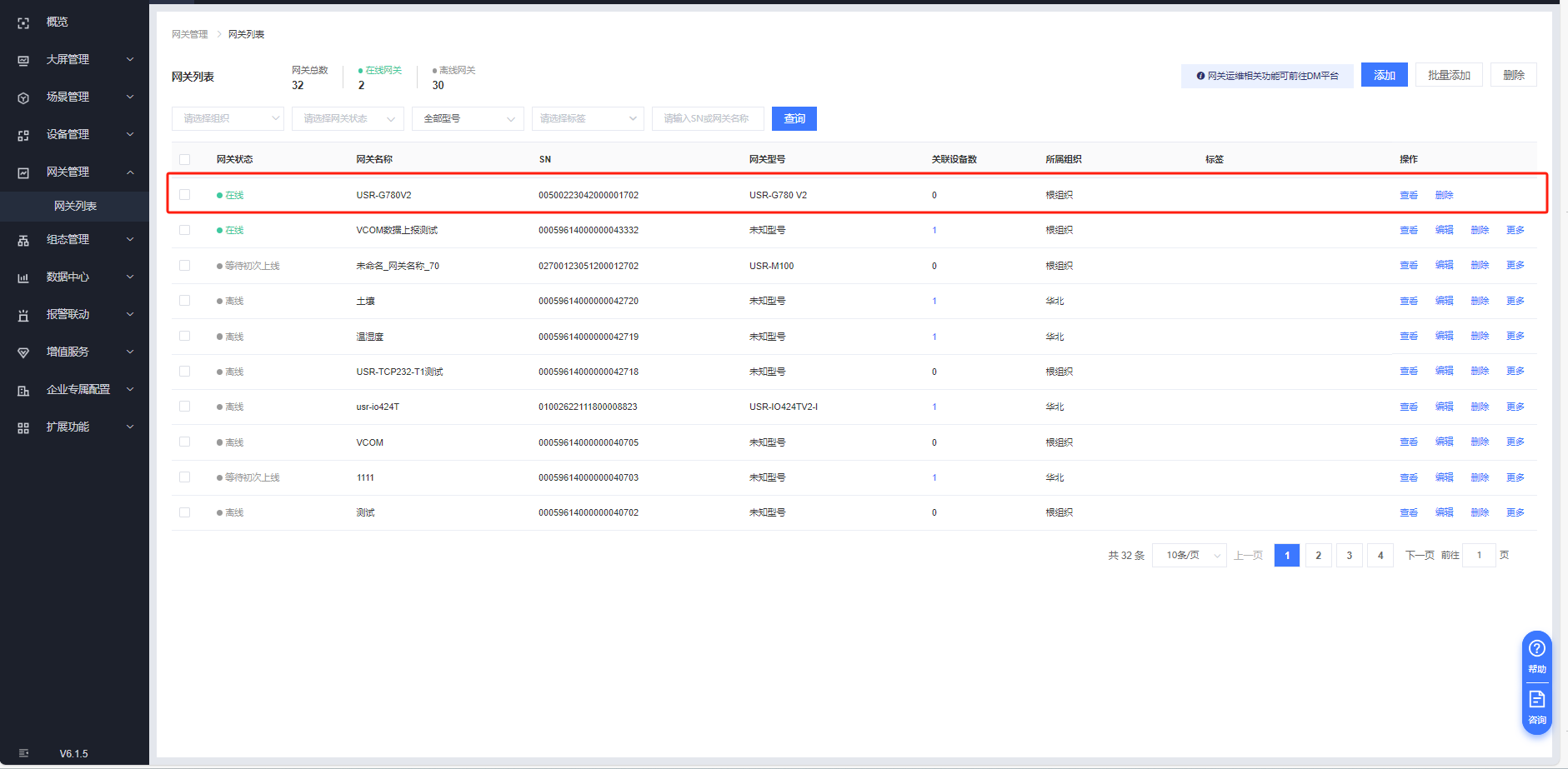
Task: Expand the 设备管理 menu item
Action: click(x=75, y=134)
